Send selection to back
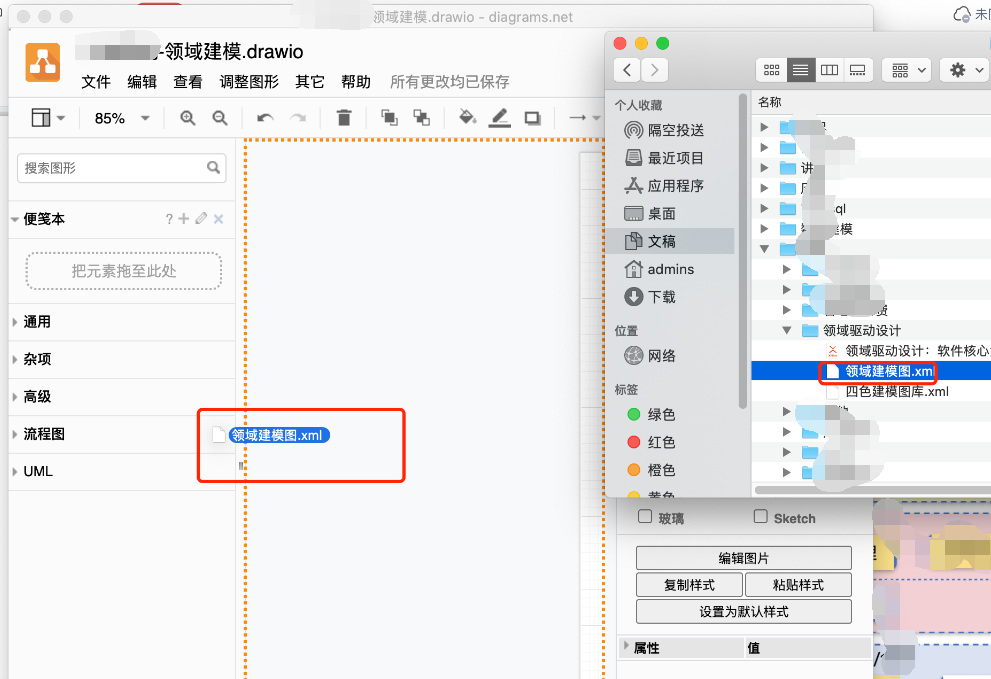This screenshot has height=679, width=991. coord(422,118)
